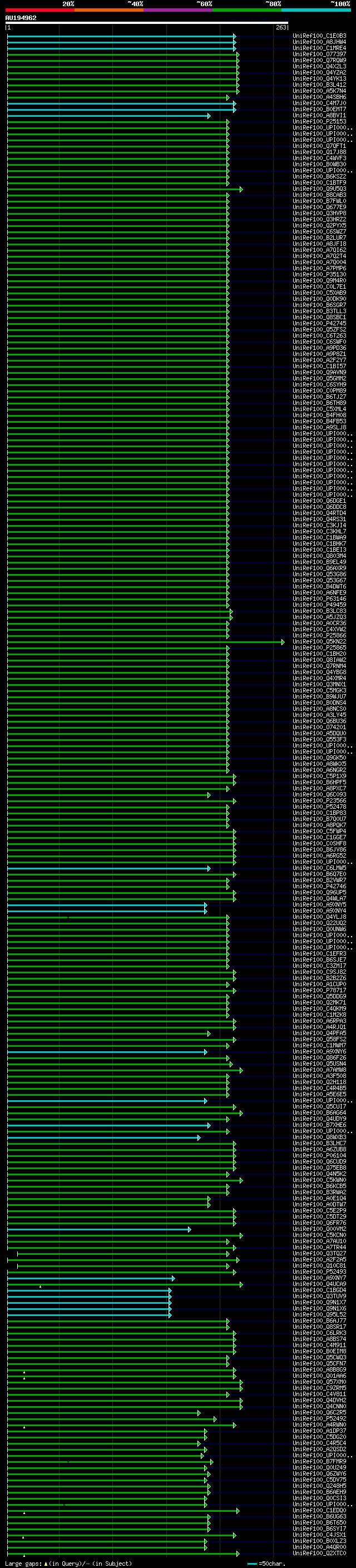Click the cyan ~100% identity legend segment
The height and width of the screenshot is (1568, 356).
pos(317,10)
